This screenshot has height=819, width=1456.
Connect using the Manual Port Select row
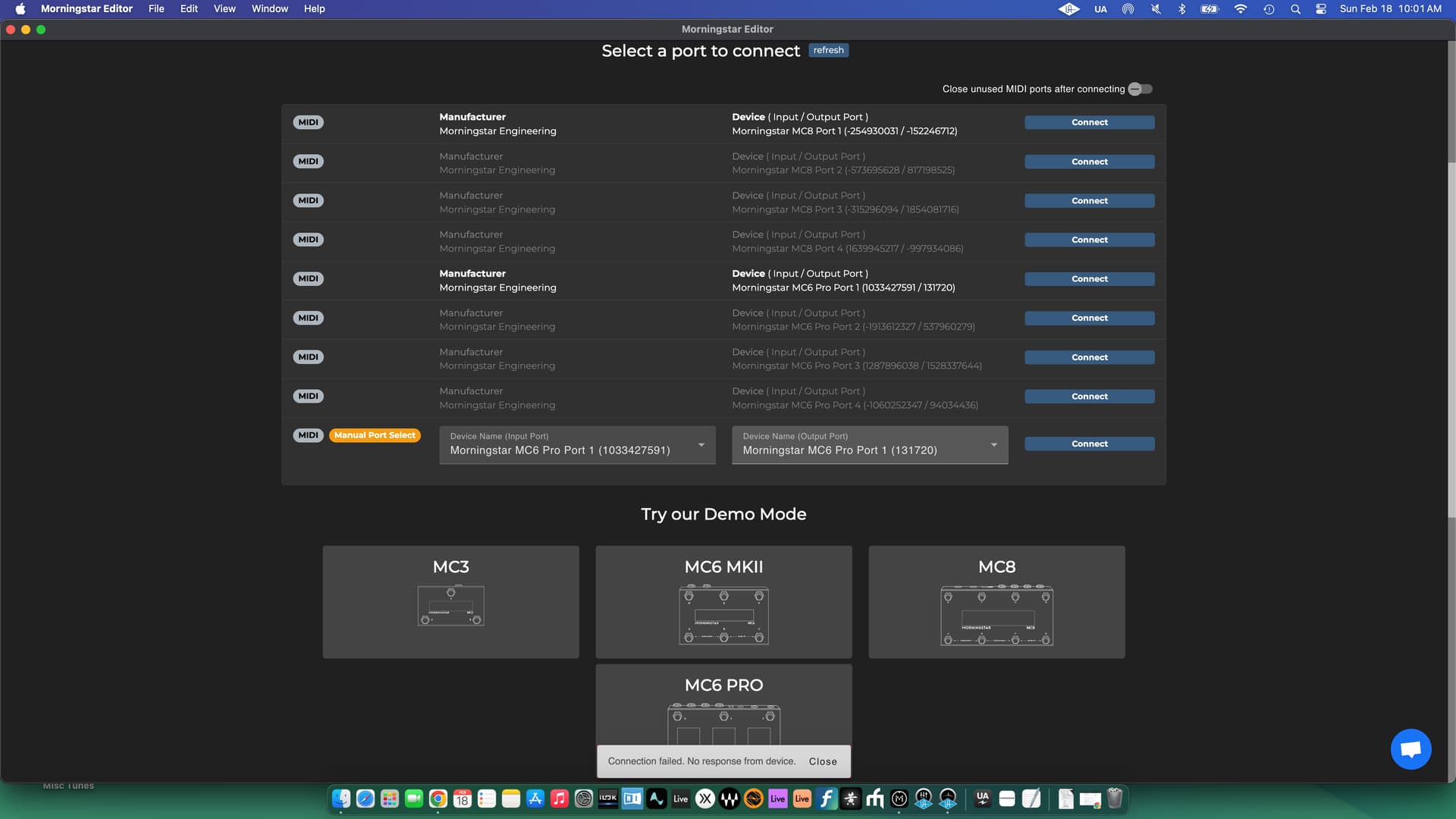pos(1089,444)
